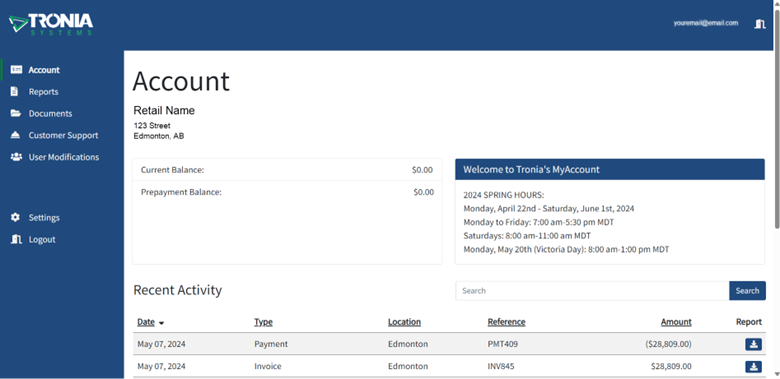Screen dimensions: 780x379
Task: Click the Recent Activity heading
Action: 178,290
